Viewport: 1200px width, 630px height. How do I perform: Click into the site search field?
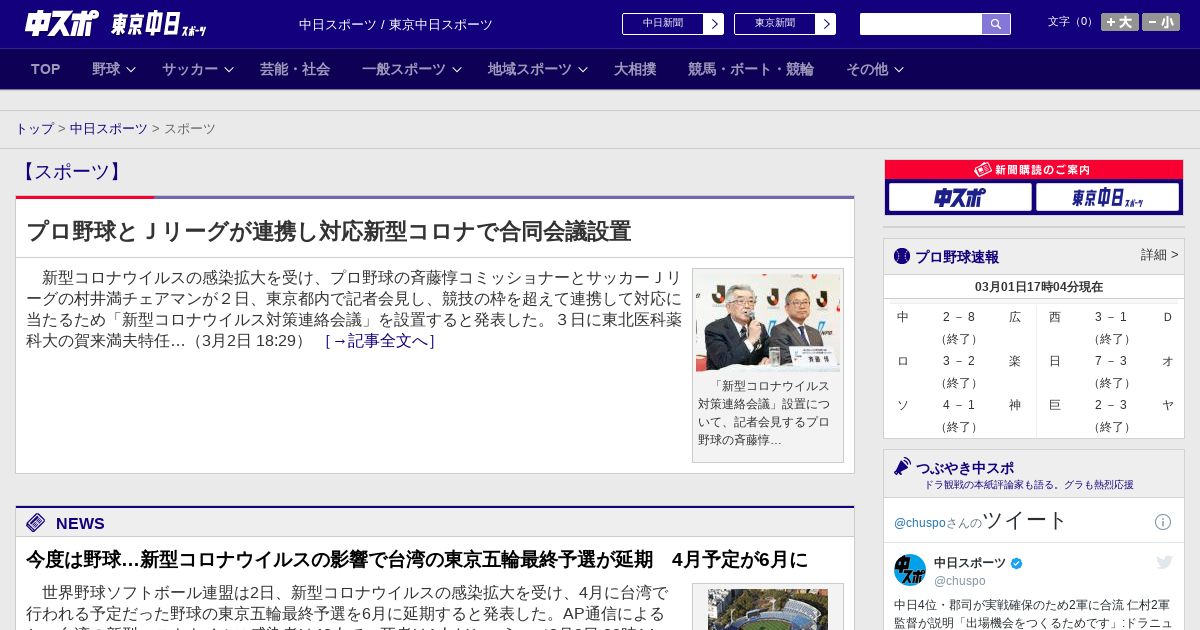pyautogui.click(x=921, y=24)
